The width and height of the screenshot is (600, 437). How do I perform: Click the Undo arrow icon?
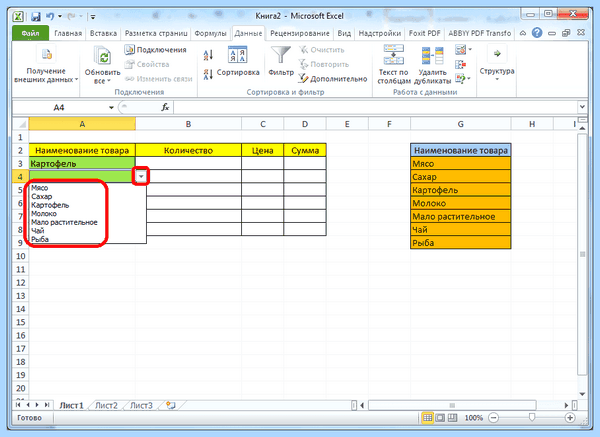click(50, 16)
